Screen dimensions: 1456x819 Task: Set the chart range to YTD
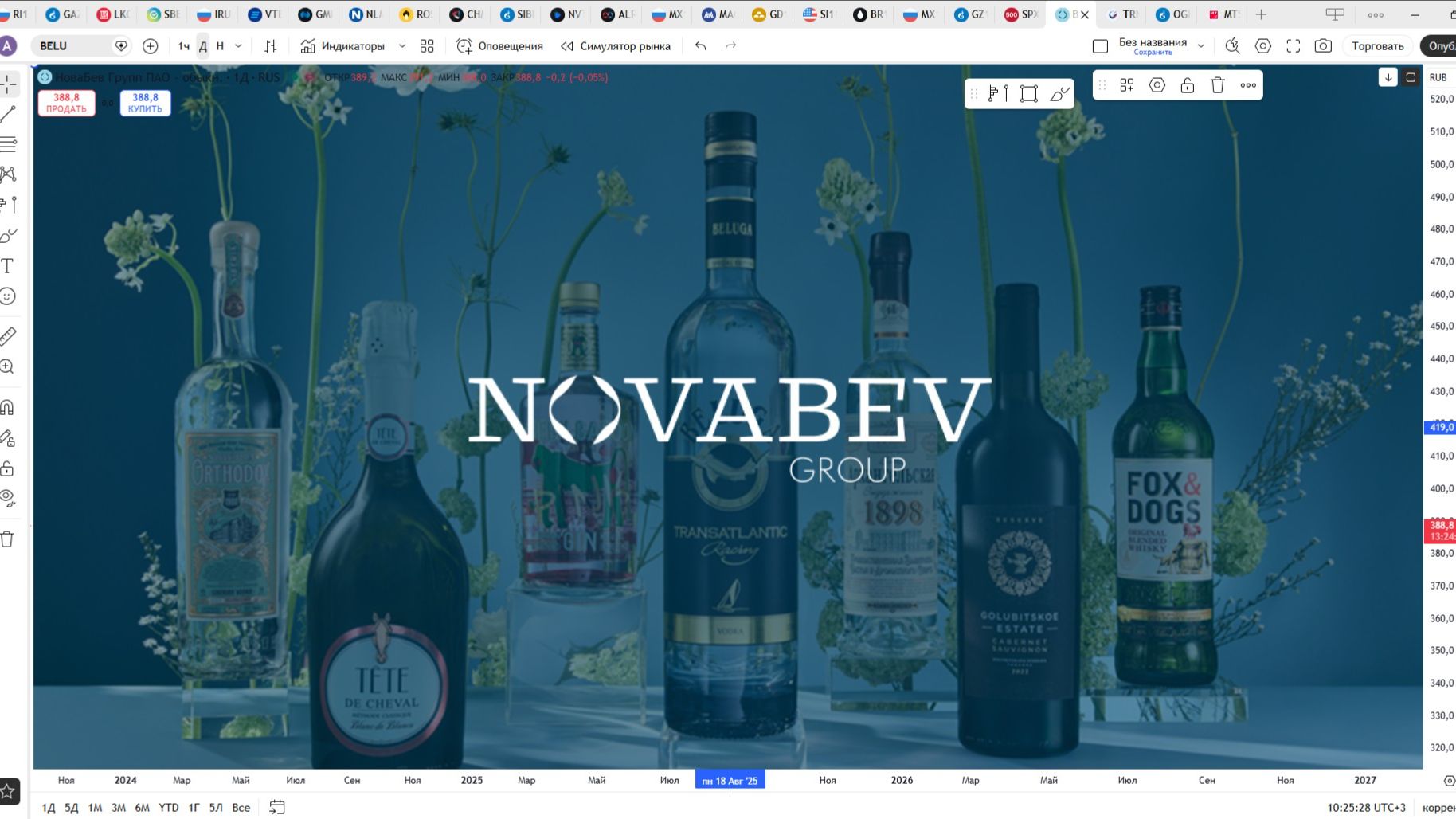(169, 808)
